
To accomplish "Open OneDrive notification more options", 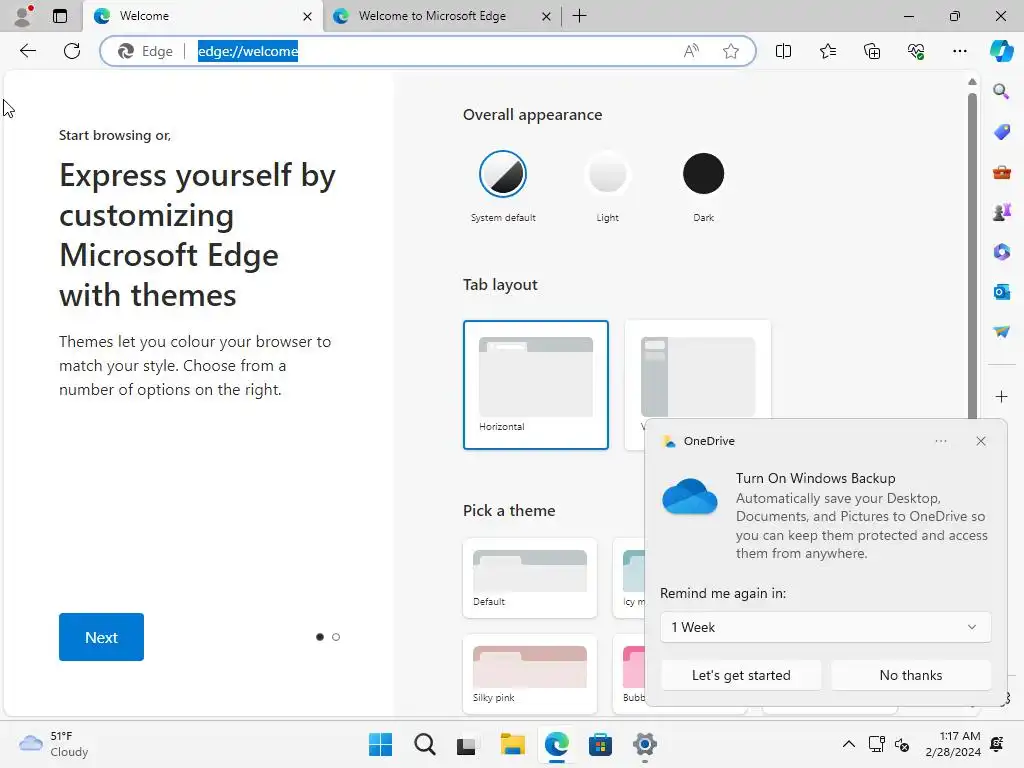I will point(940,441).
